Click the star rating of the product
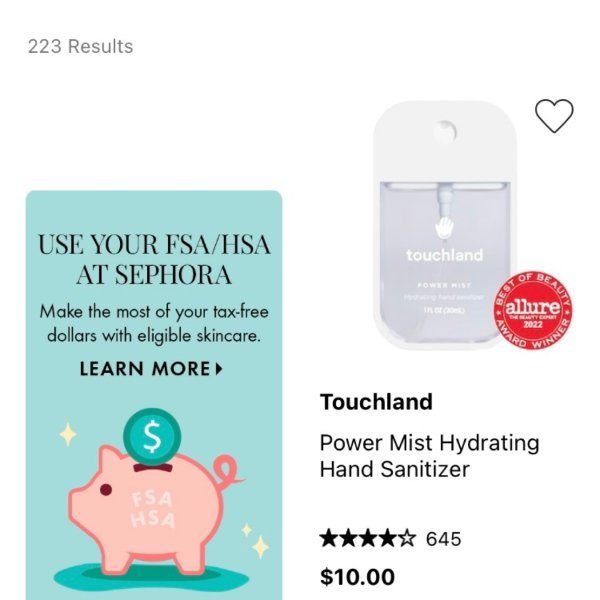The image size is (600, 600). click(x=368, y=538)
